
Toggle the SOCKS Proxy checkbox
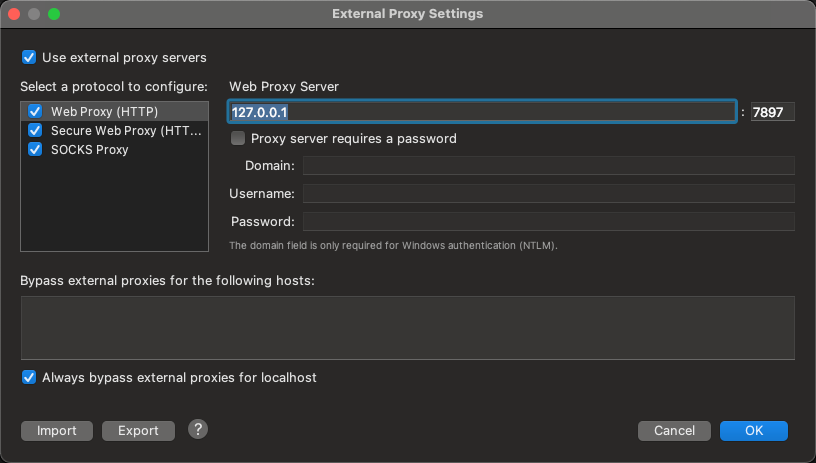click(35, 149)
